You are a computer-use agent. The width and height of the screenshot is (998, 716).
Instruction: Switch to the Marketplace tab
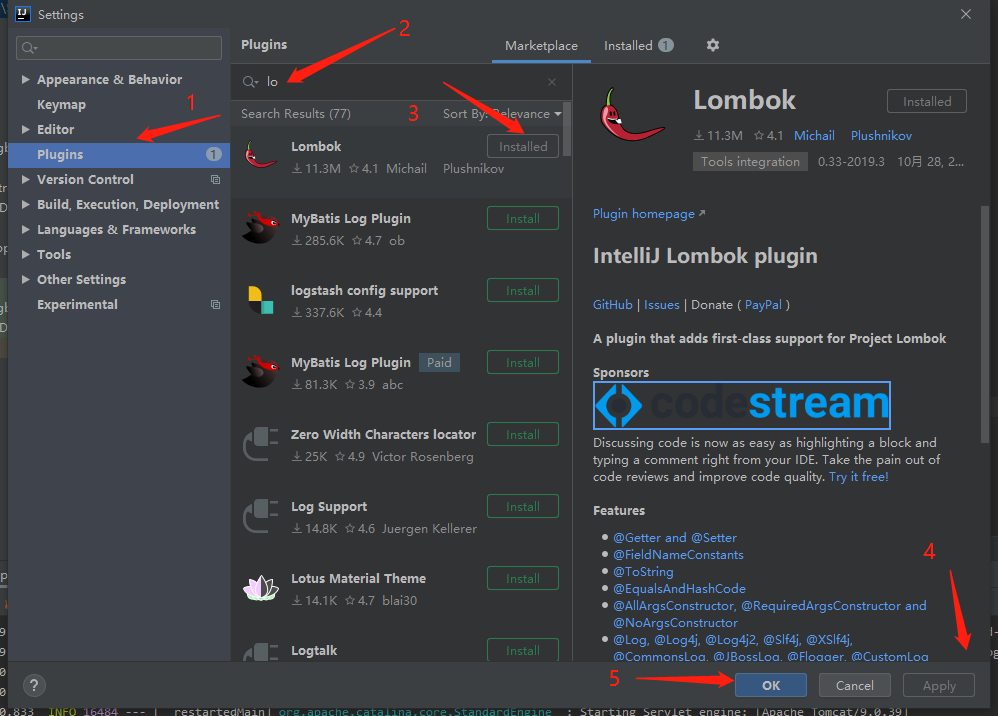[x=541, y=46]
